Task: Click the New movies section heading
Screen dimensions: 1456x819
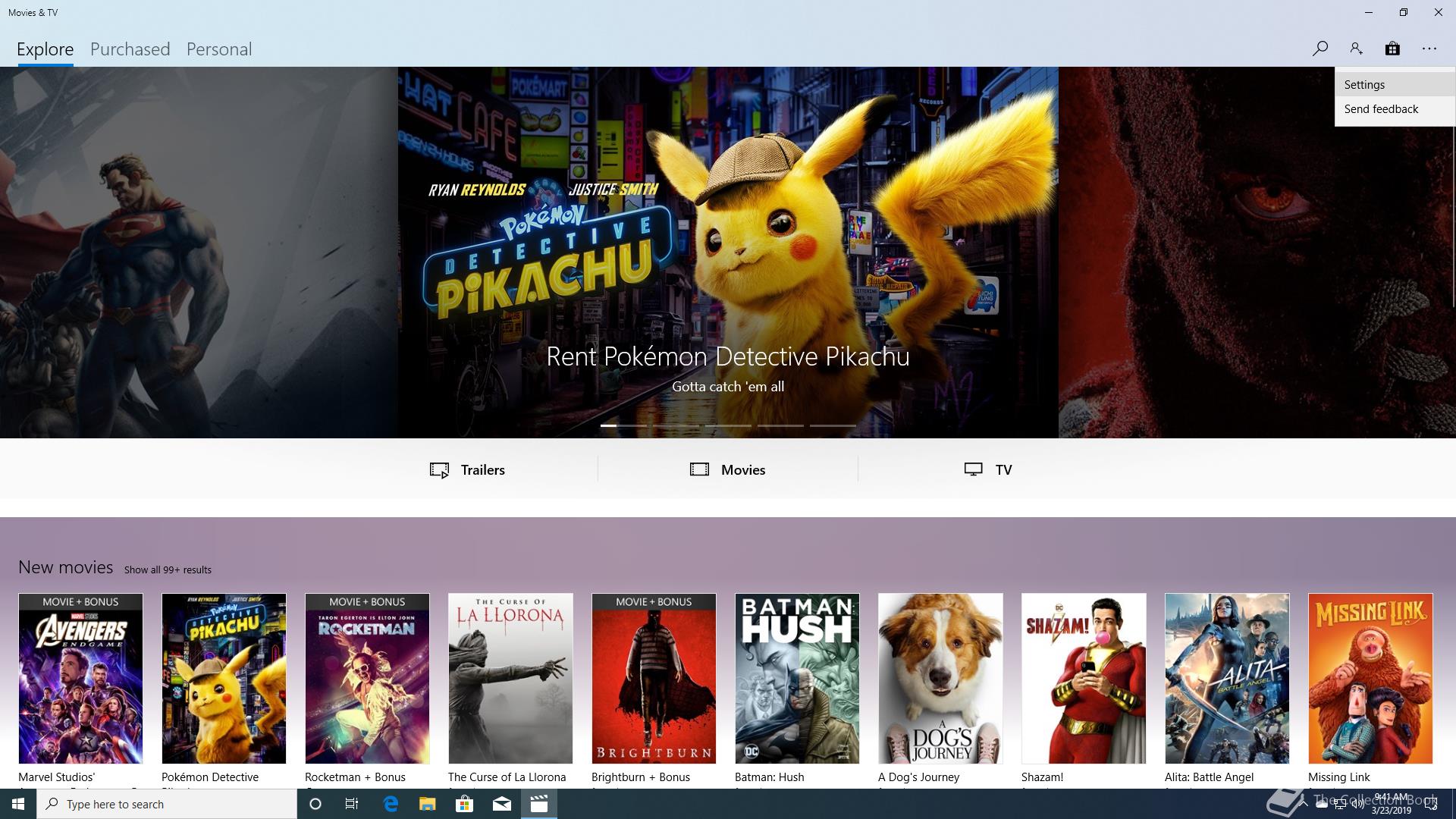Action: click(66, 567)
